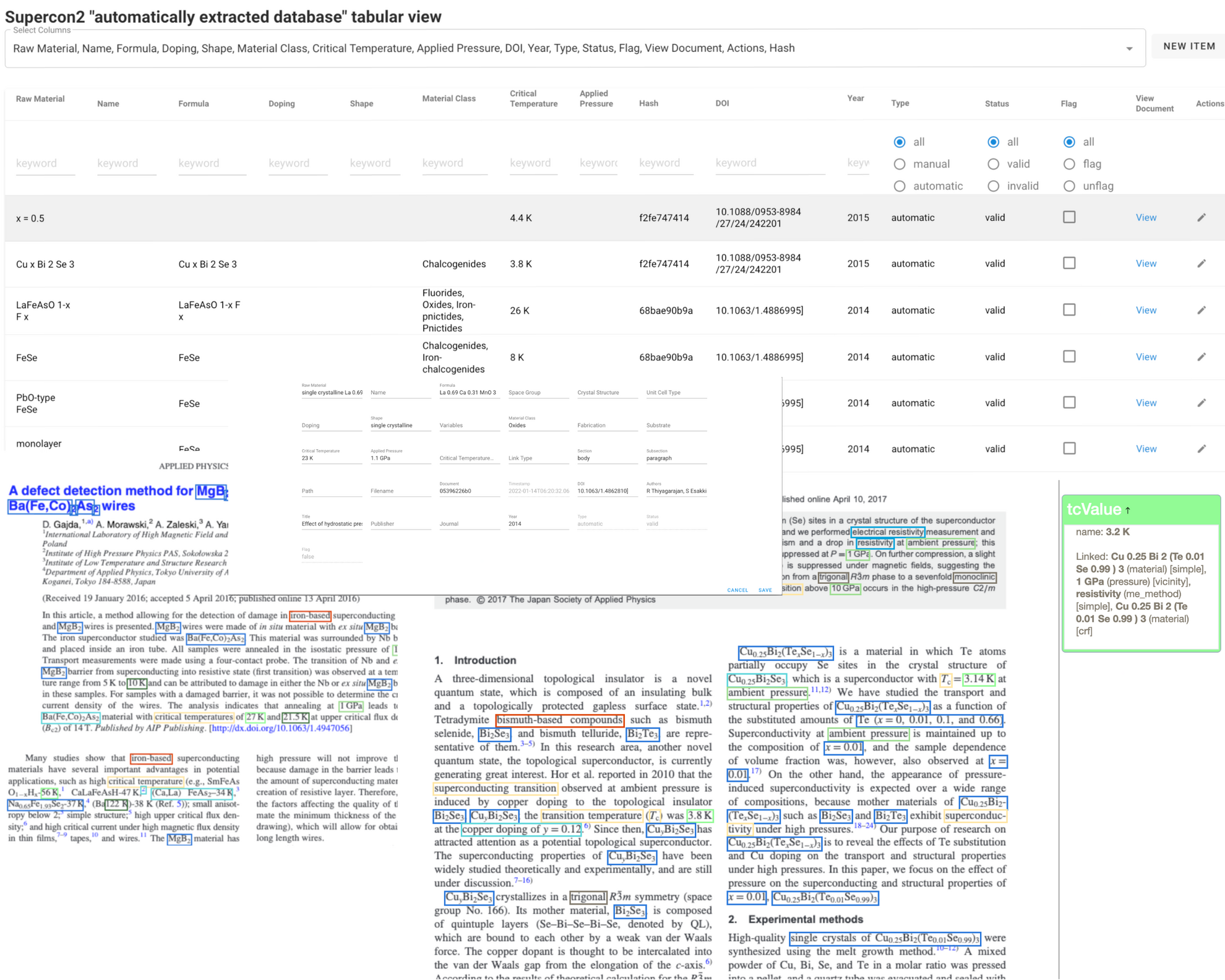Edit the monolayer row entry
This screenshot has width=1225, height=980.
[1201, 449]
